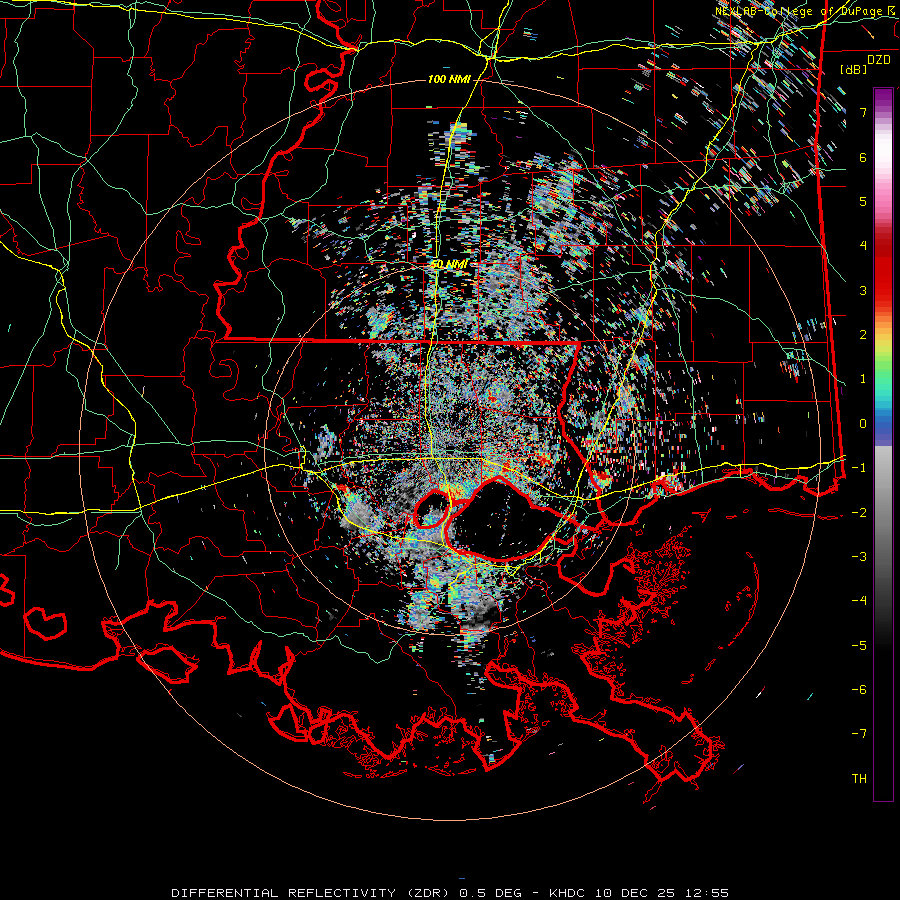The image size is (900, 900).
Task: Click the '10 DEC 25 12:55' timestamp
Action: 660,893
